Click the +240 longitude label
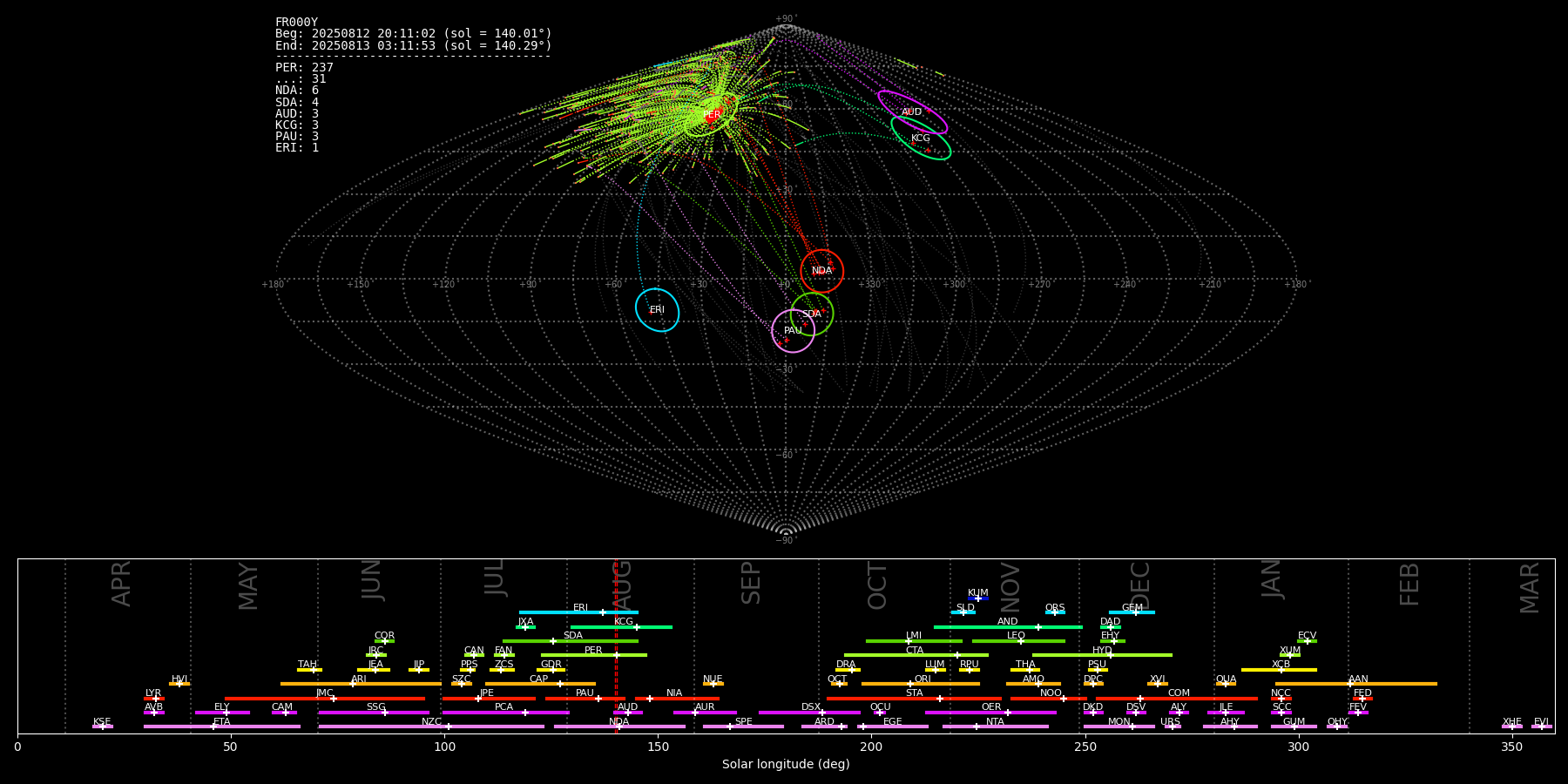The image size is (1568, 784). tap(1125, 285)
